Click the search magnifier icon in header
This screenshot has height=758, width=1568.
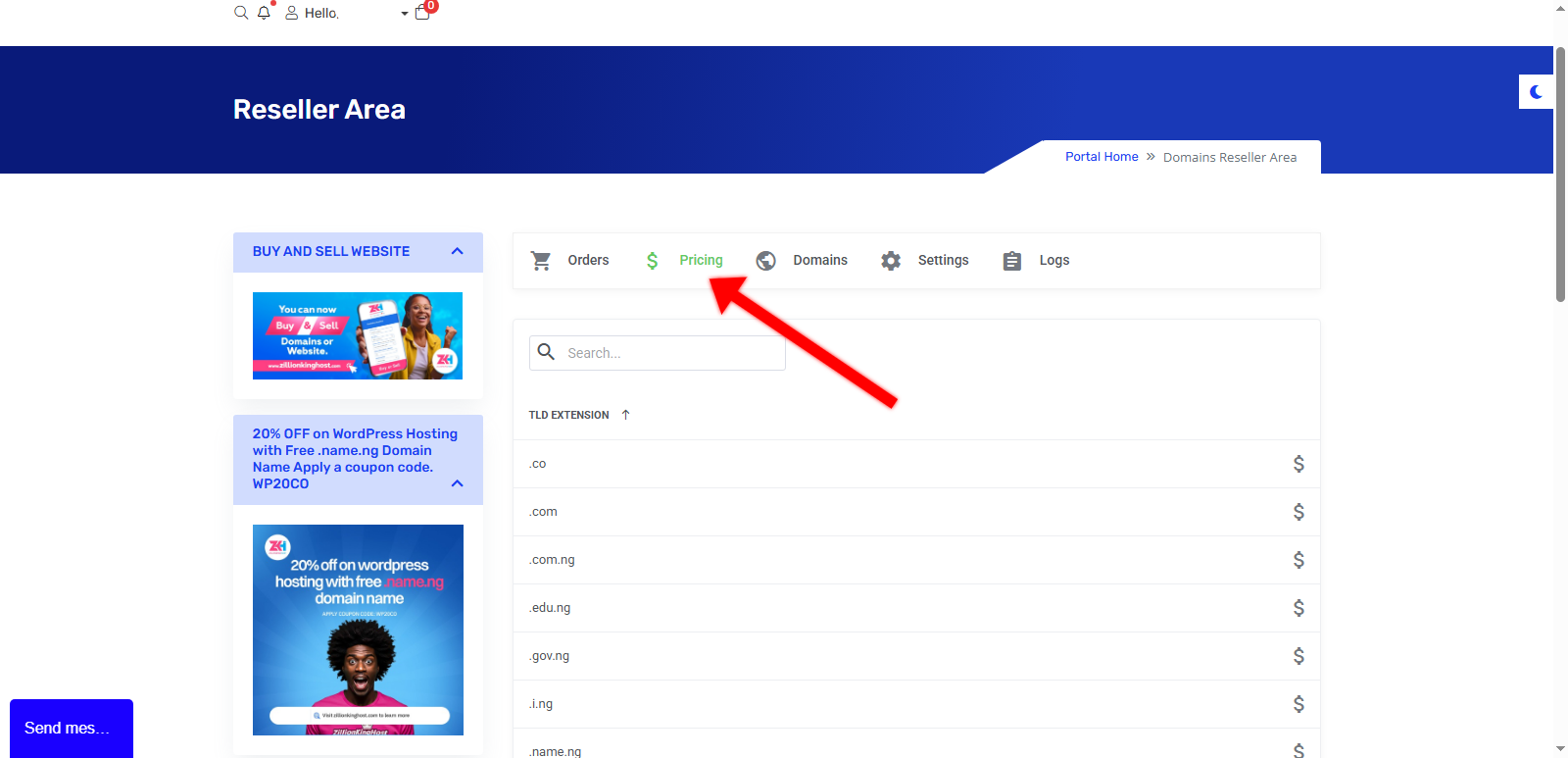pos(241,13)
